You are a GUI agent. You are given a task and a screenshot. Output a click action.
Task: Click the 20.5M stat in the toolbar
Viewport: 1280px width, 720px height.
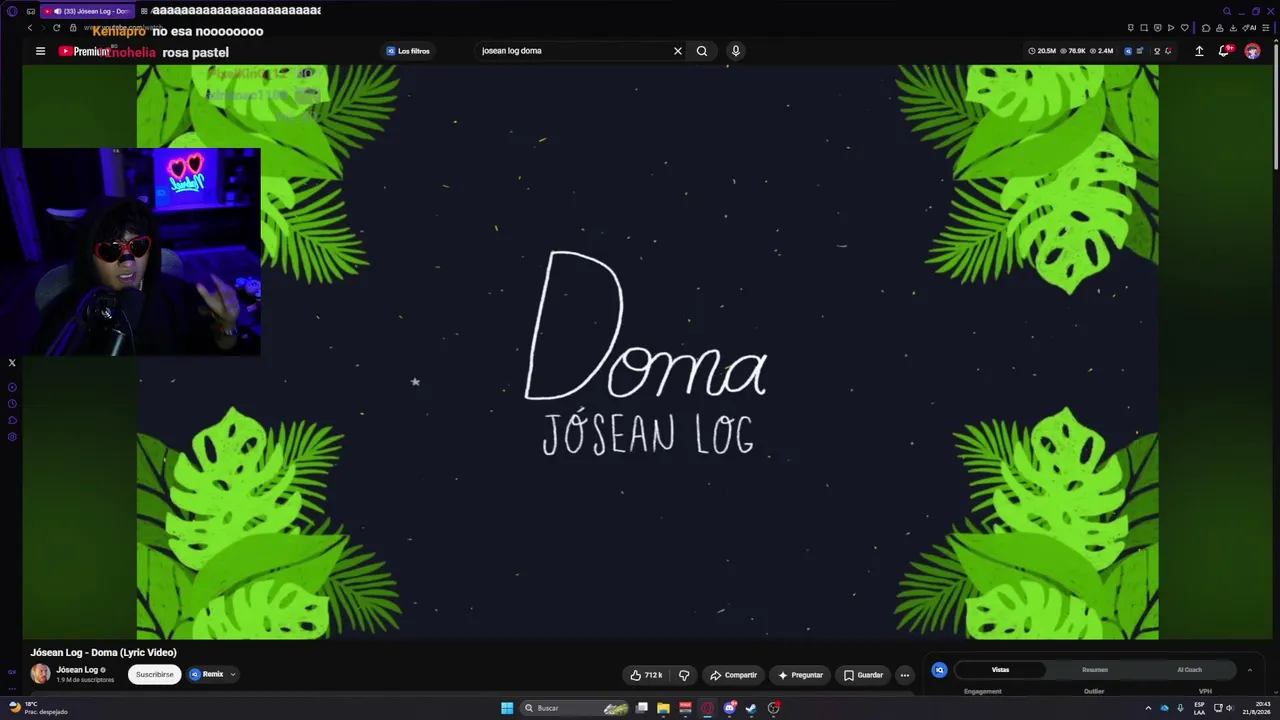tap(1043, 51)
